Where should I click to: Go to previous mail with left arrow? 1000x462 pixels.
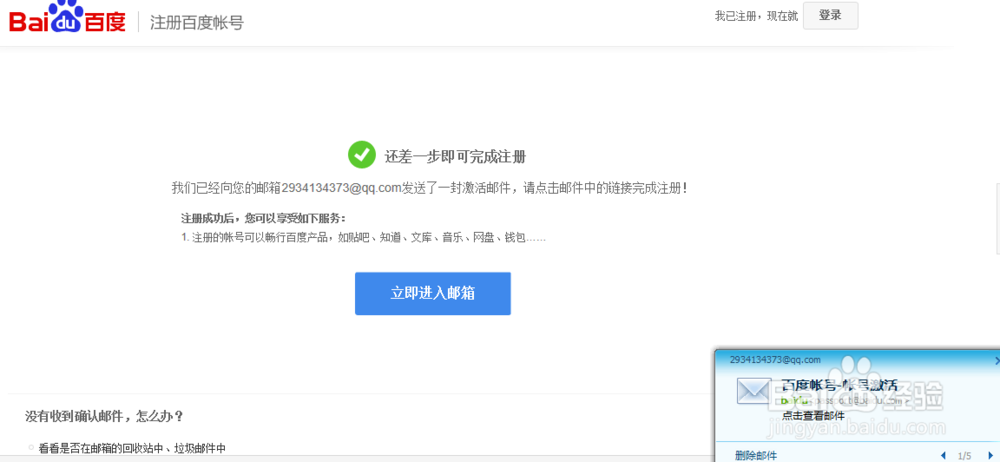[x=943, y=456]
